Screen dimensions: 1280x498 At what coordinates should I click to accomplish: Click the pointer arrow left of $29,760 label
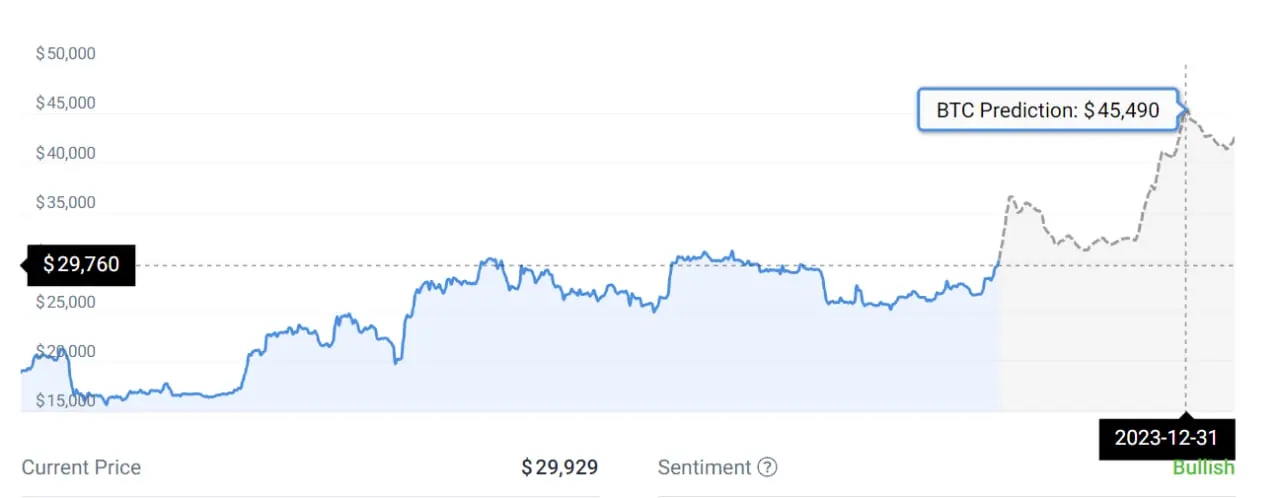pos(25,265)
